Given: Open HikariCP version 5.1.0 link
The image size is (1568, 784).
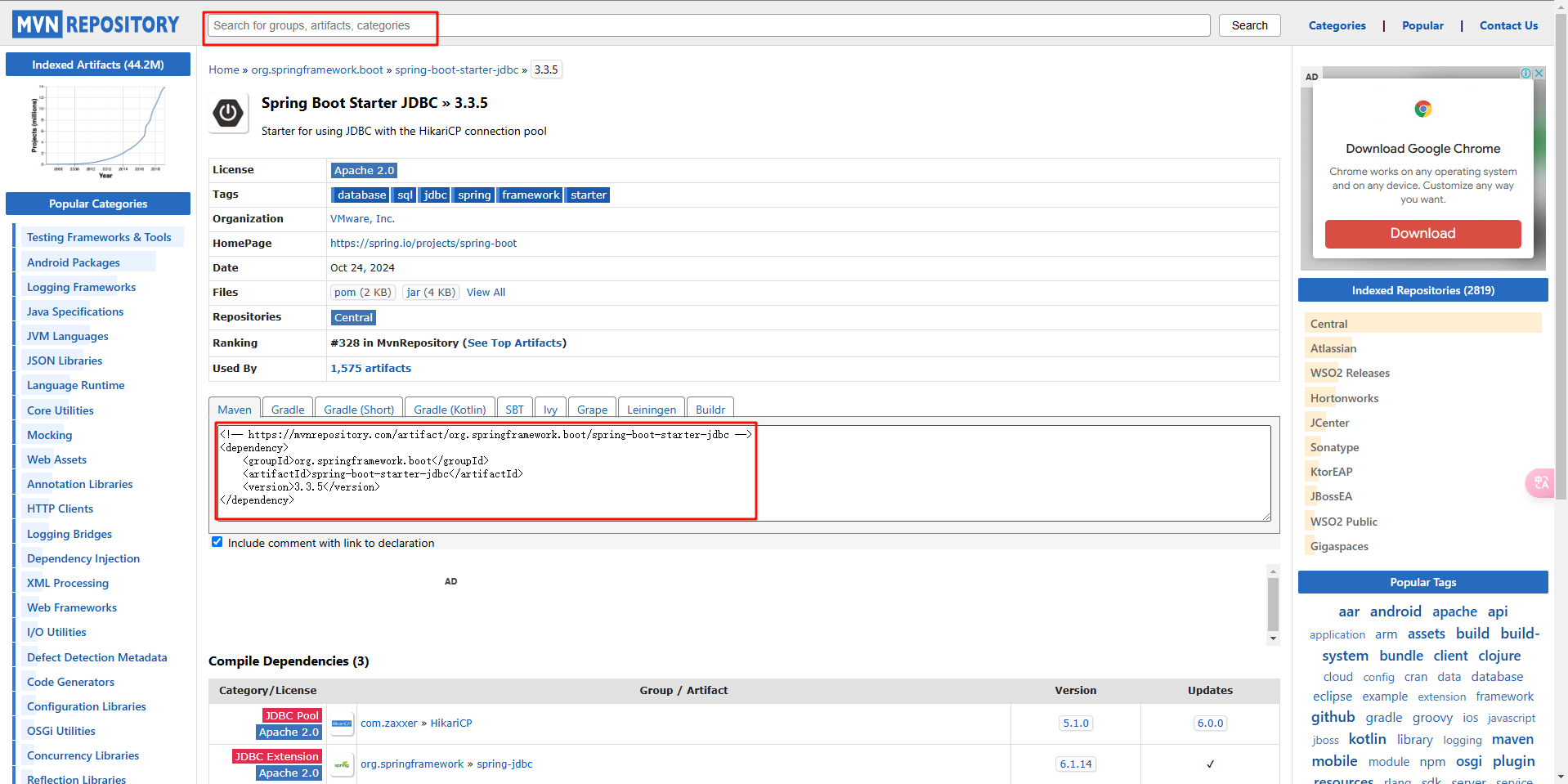Looking at the screenshot, I should pos(1076,724).
